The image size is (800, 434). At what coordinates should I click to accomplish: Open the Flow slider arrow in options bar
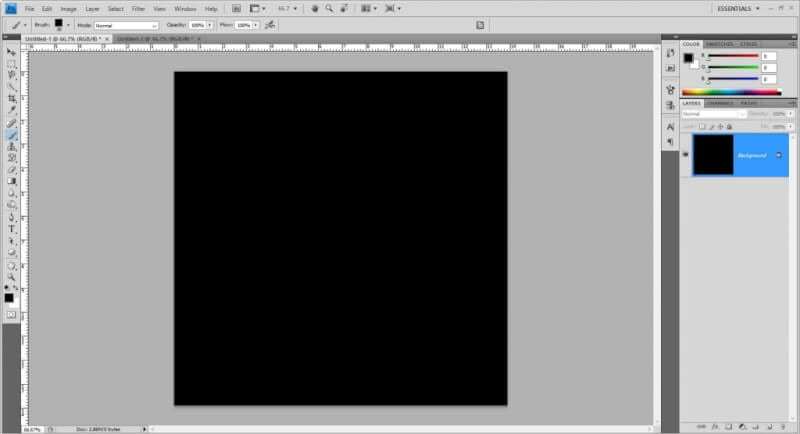[256, 25]
